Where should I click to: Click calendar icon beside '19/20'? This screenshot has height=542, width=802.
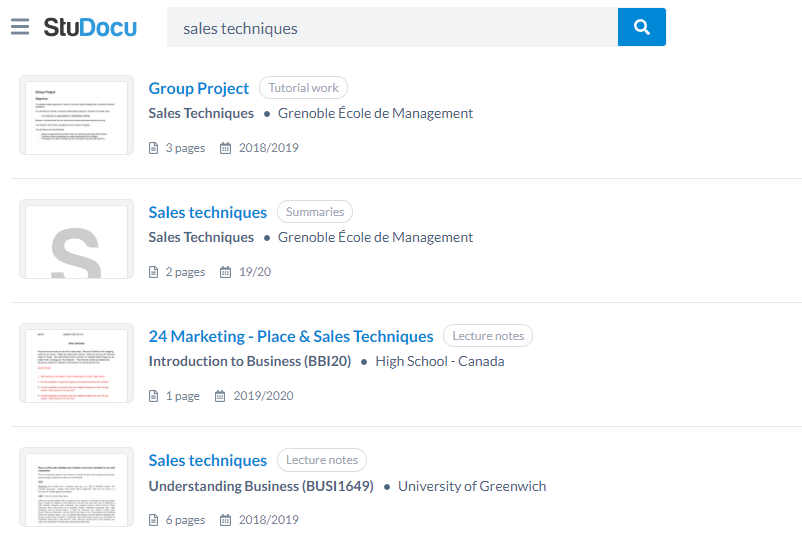(x=225, y=272)
